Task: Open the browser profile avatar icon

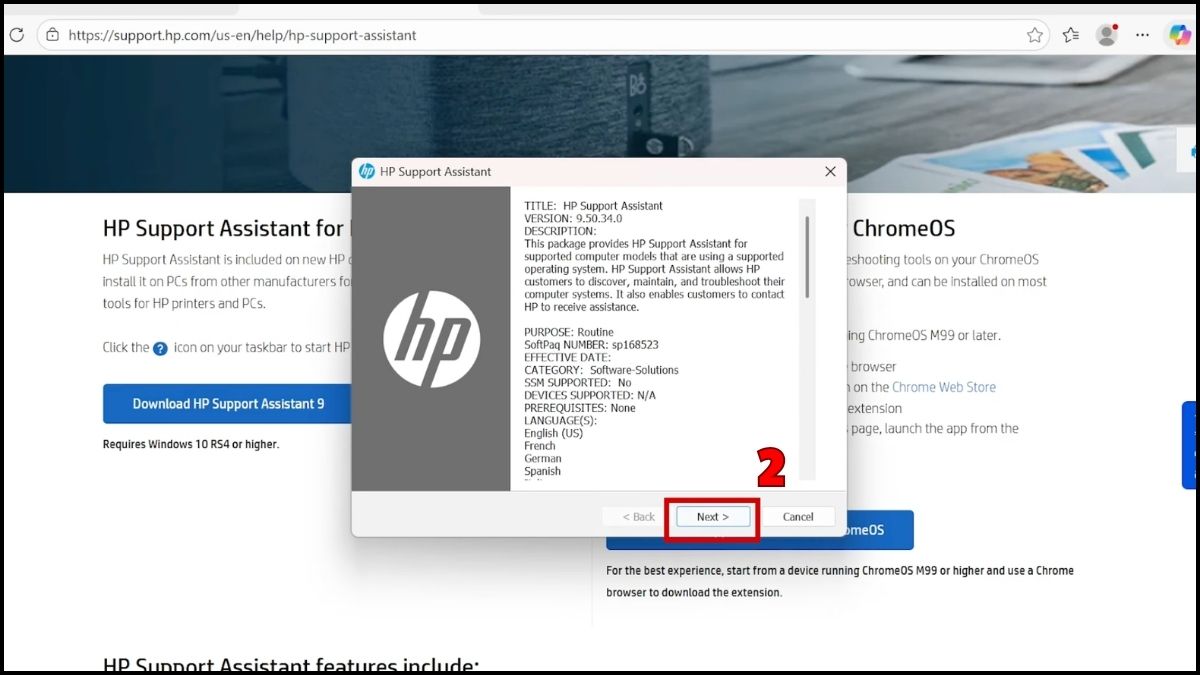Action: click(x=1107, y=35)
